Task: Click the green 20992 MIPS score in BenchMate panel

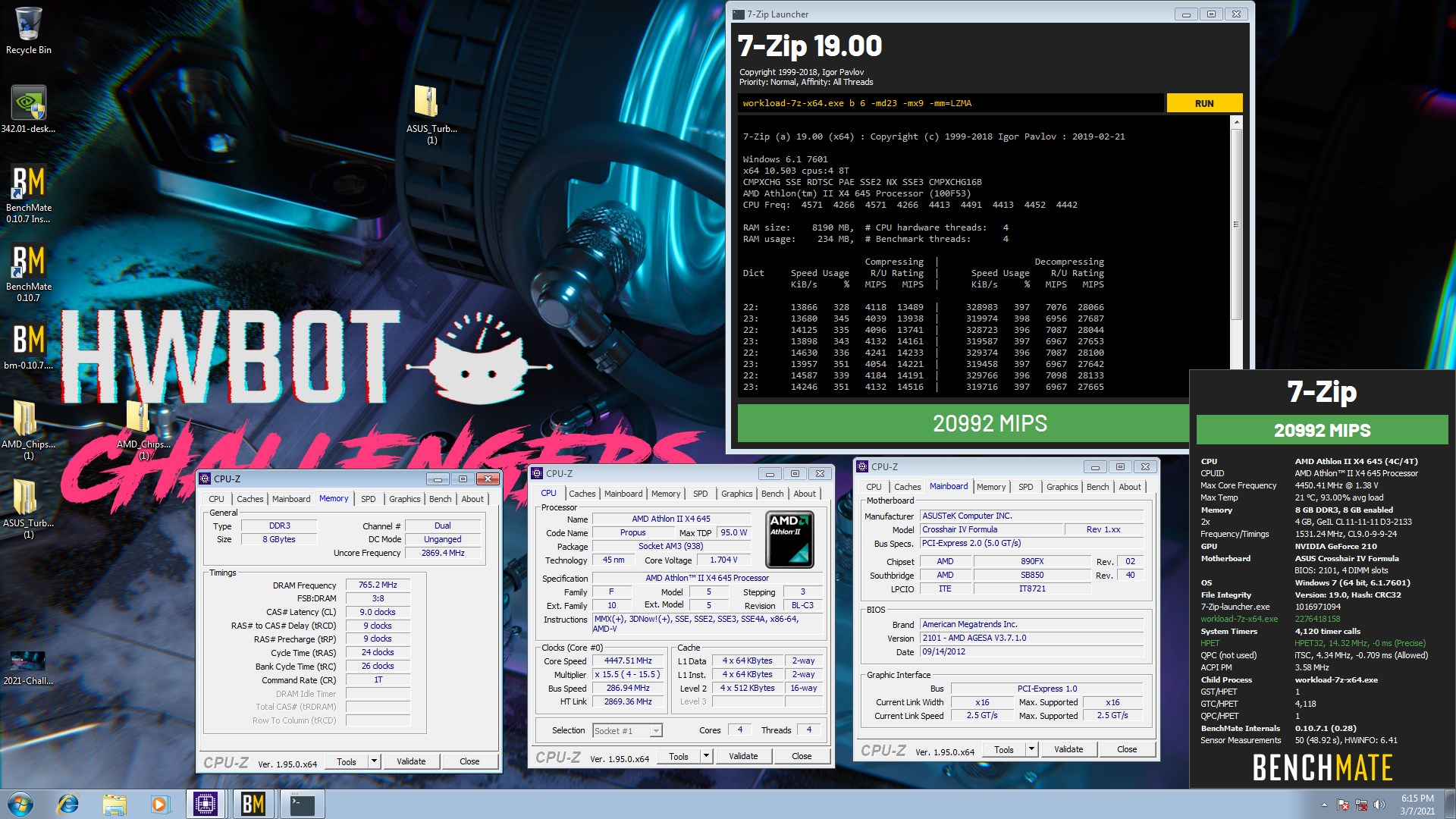Action: [x=1322, y=430]
